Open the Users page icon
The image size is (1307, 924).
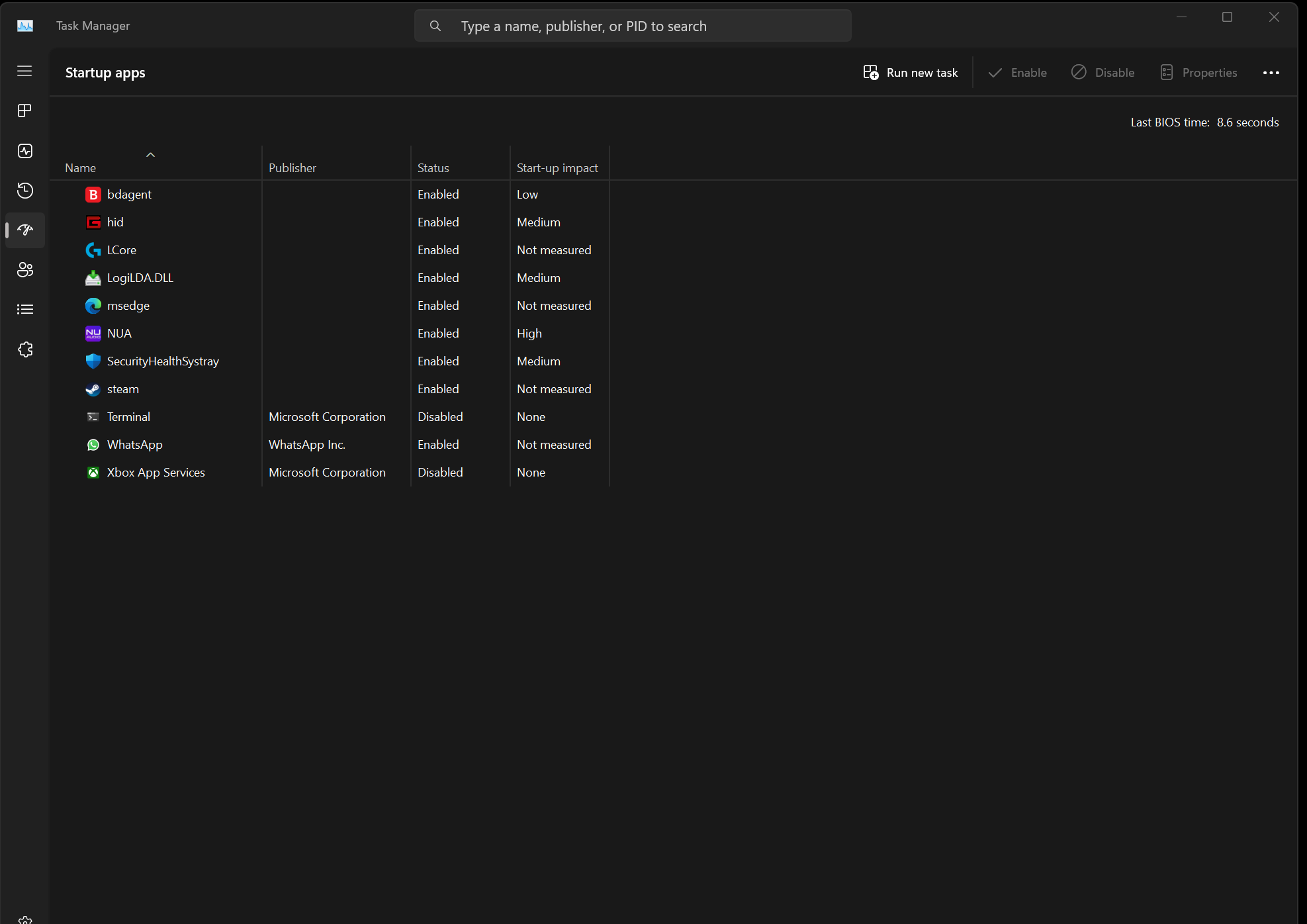click(24, 270)
